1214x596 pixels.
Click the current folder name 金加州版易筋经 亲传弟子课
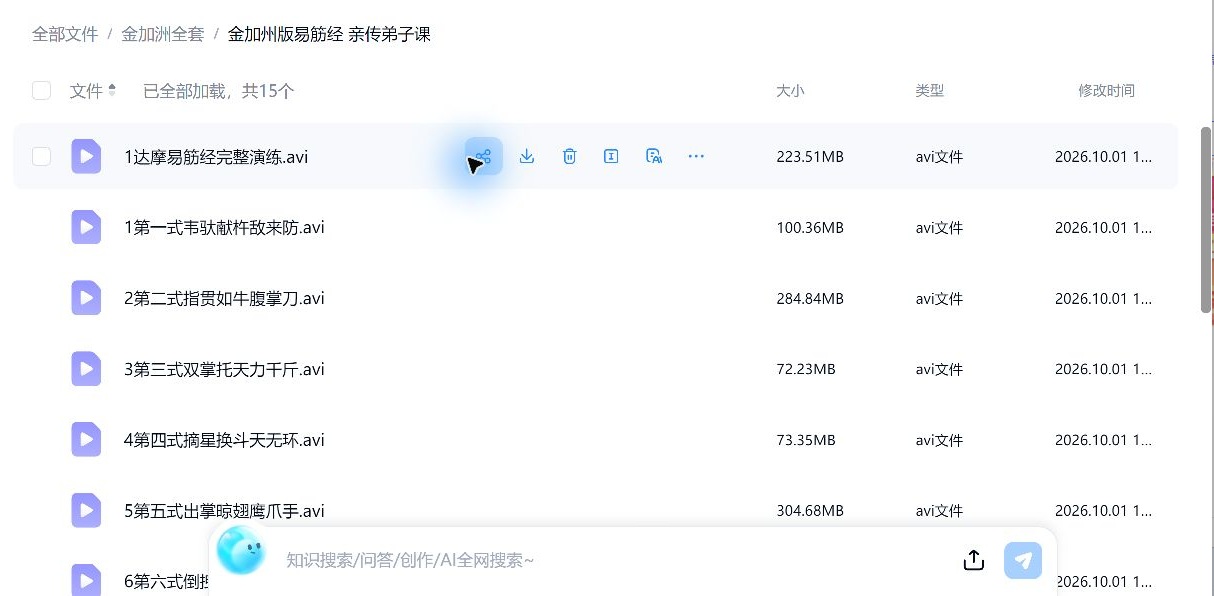329,34
